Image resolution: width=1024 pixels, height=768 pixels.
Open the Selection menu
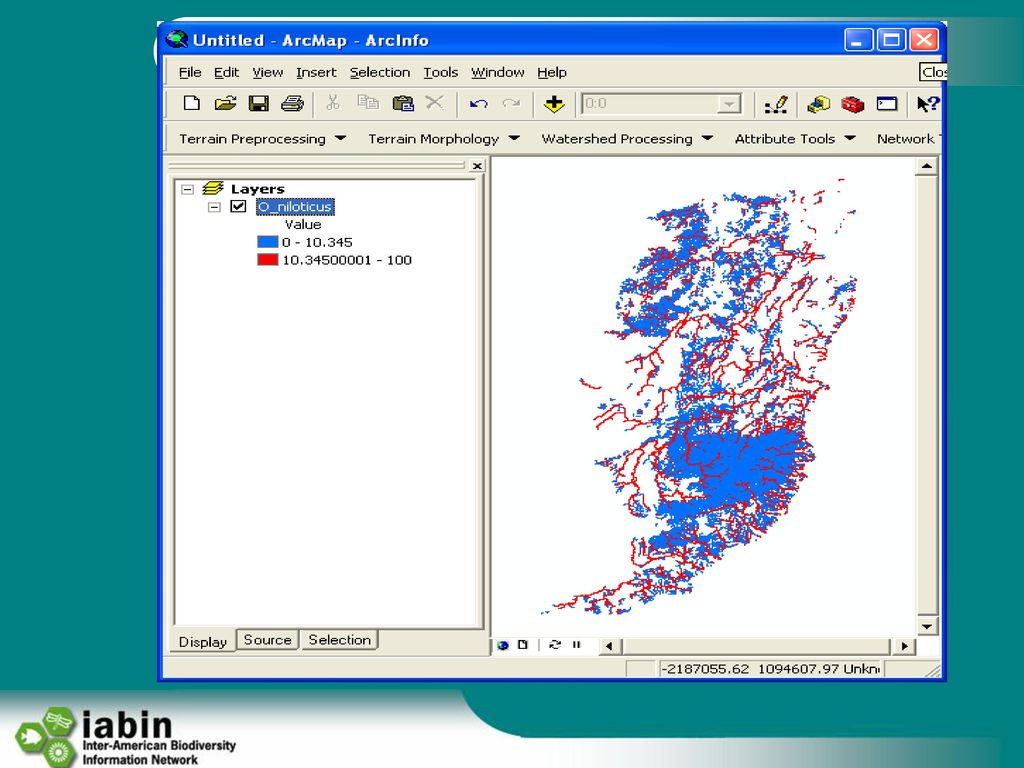(x=380, y=72)
